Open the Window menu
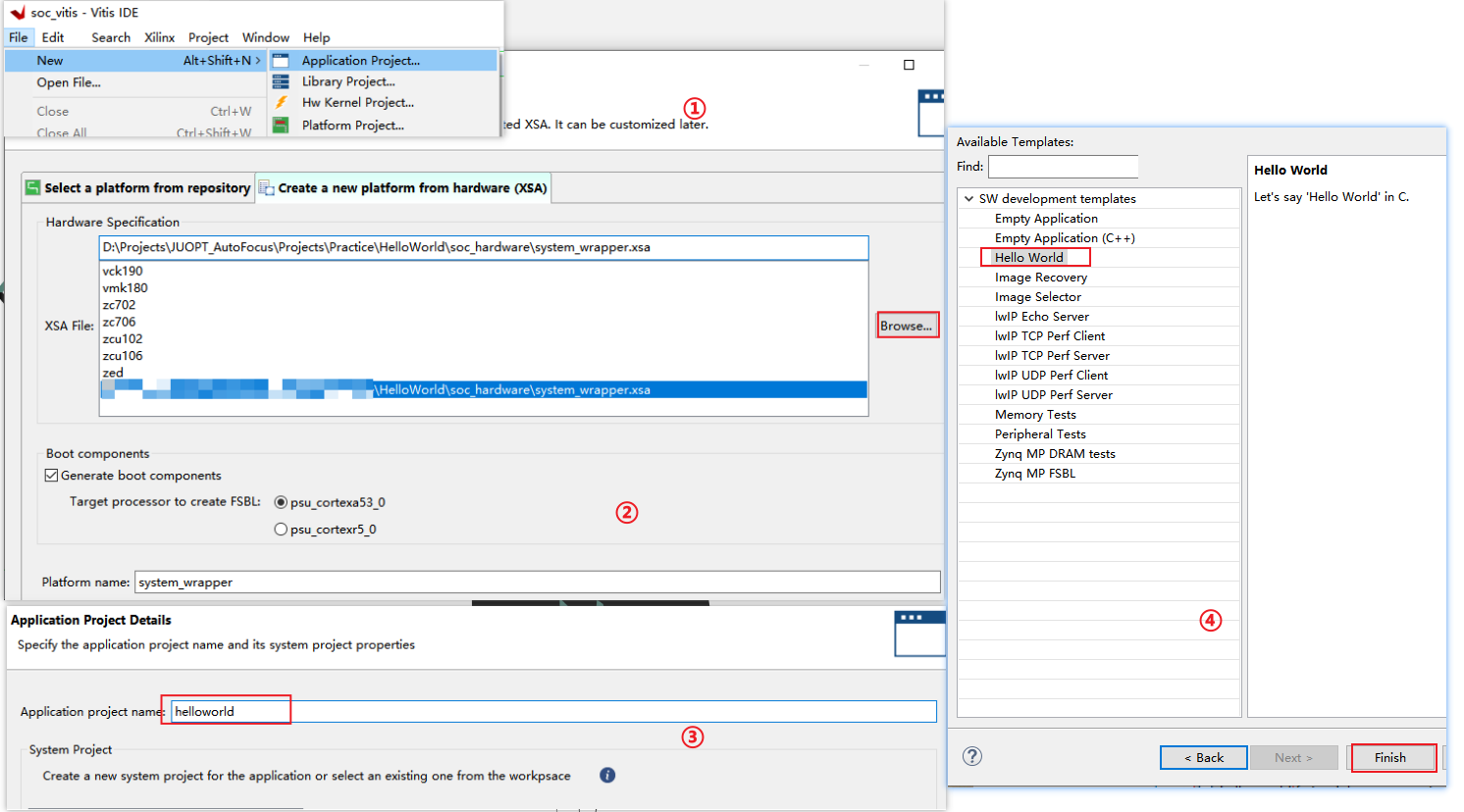Image resolution: width=1464 pixels, height=812 pixels. 266,37
